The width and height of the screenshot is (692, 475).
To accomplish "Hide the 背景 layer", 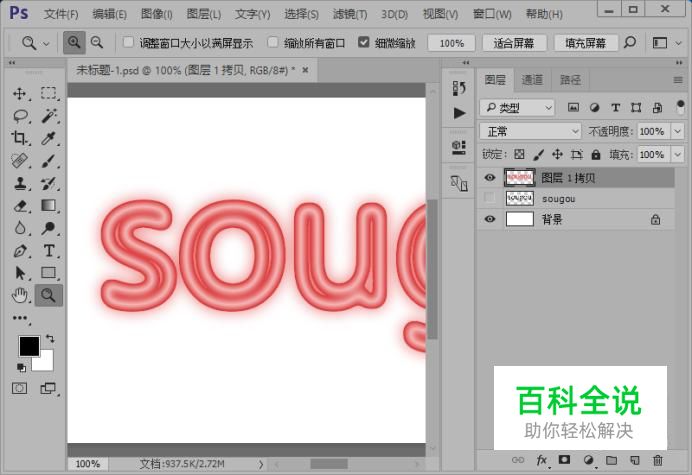I will click(x=489, y=219).
